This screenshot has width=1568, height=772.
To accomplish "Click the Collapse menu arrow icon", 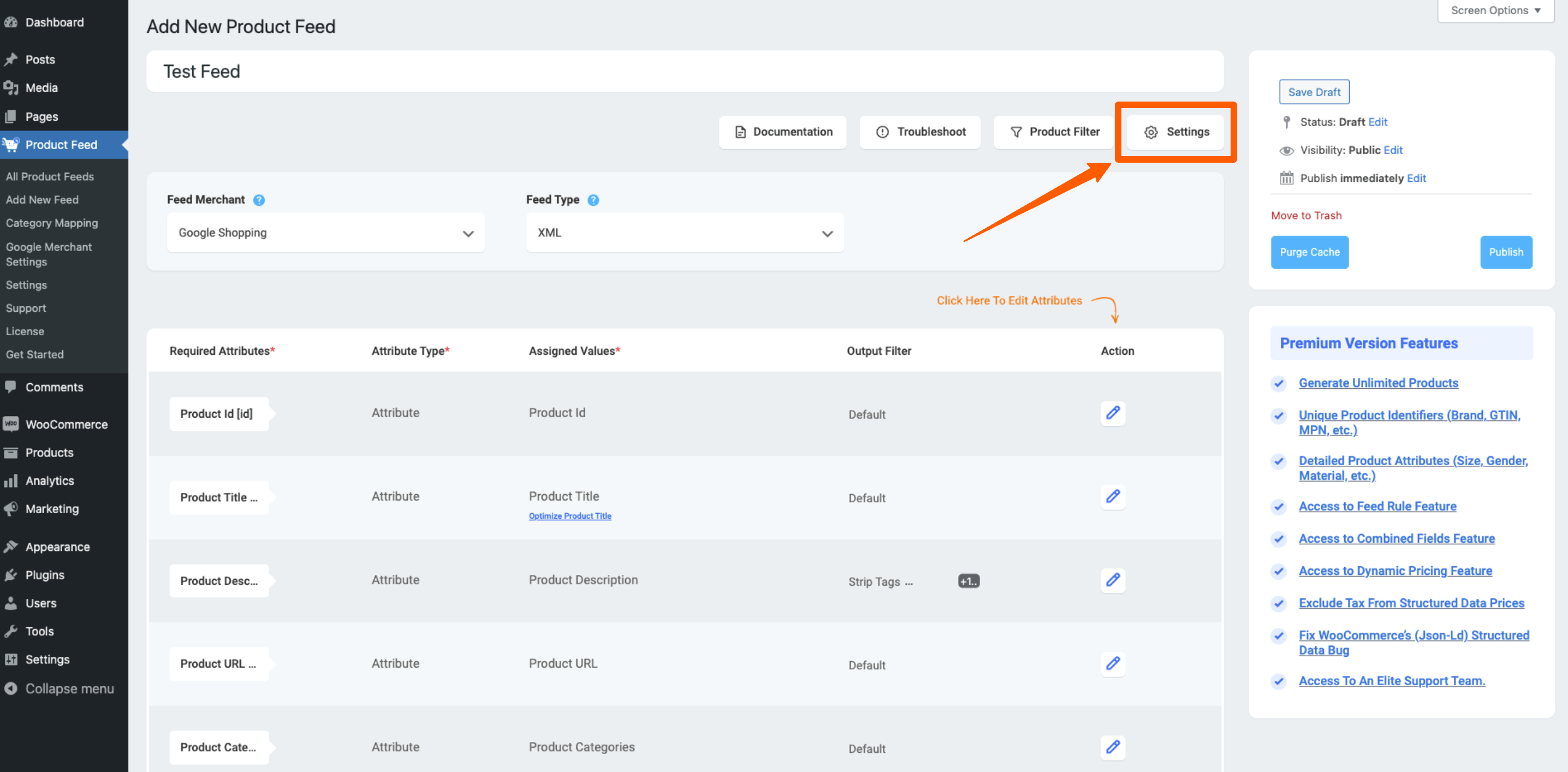I will click(11, 688).
